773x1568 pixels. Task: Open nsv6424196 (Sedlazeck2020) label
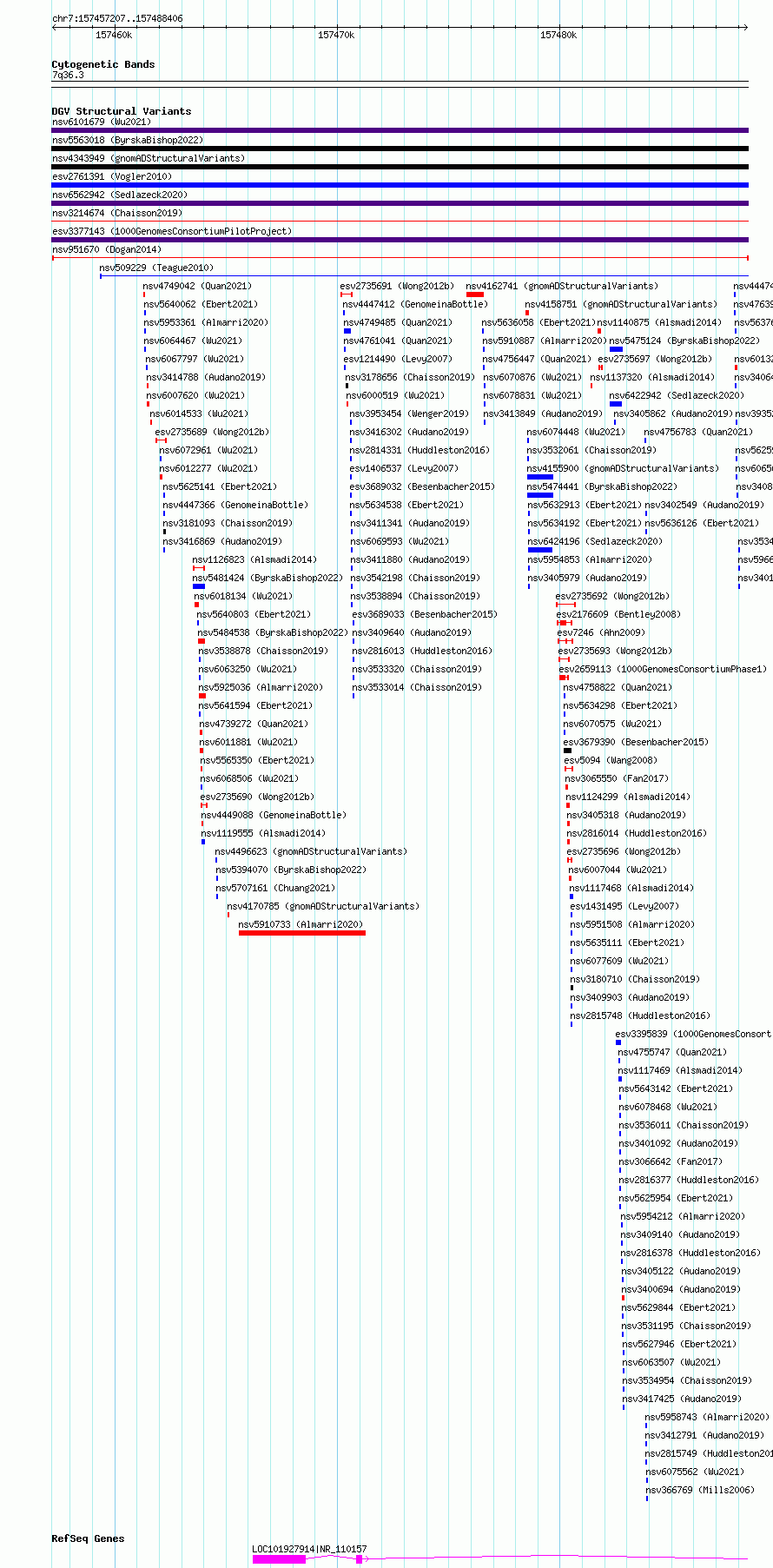(595, 541)
